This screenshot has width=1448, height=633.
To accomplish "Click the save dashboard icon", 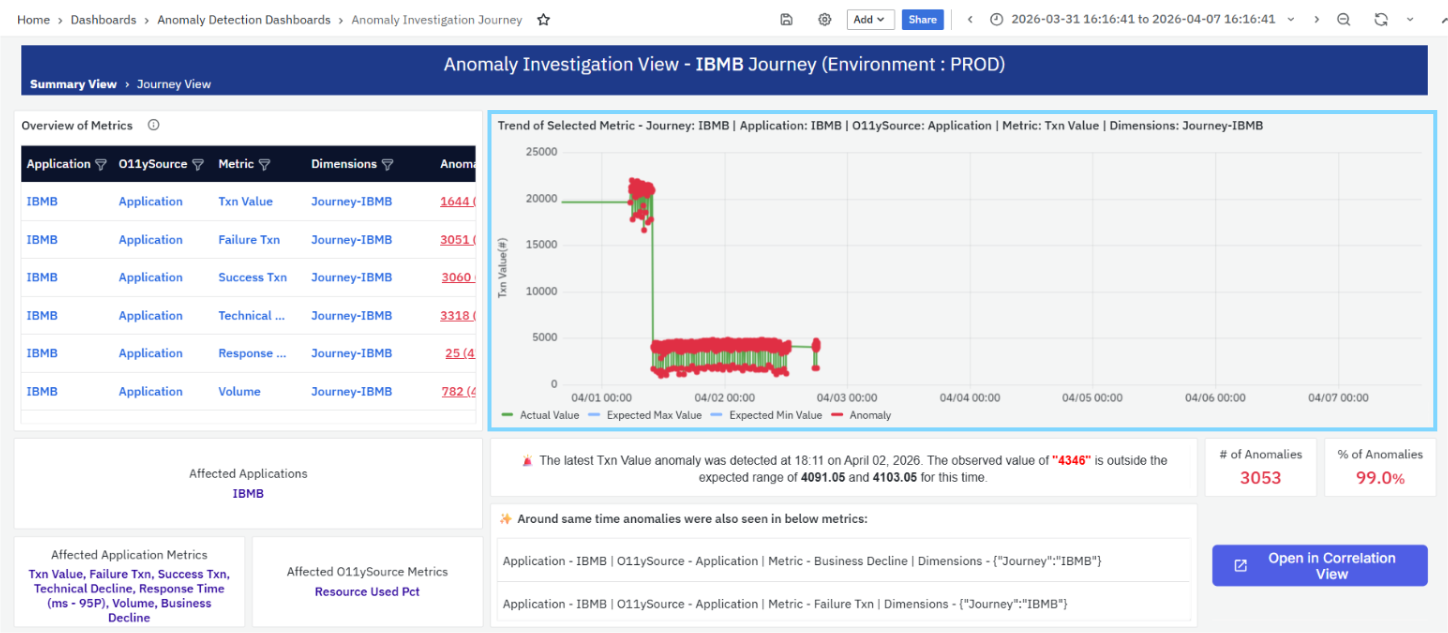I will pos(787,20).
